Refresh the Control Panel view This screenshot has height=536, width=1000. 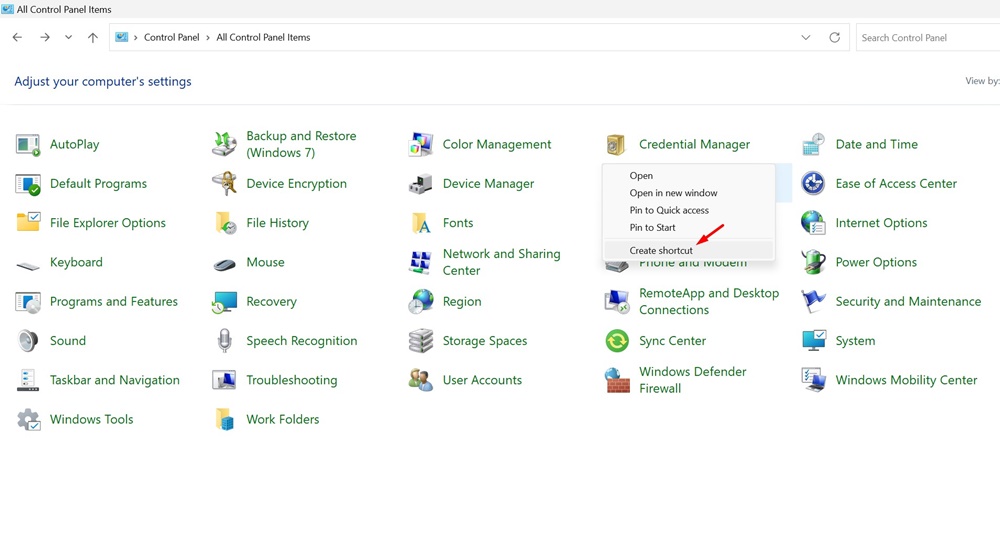point(834,38)
